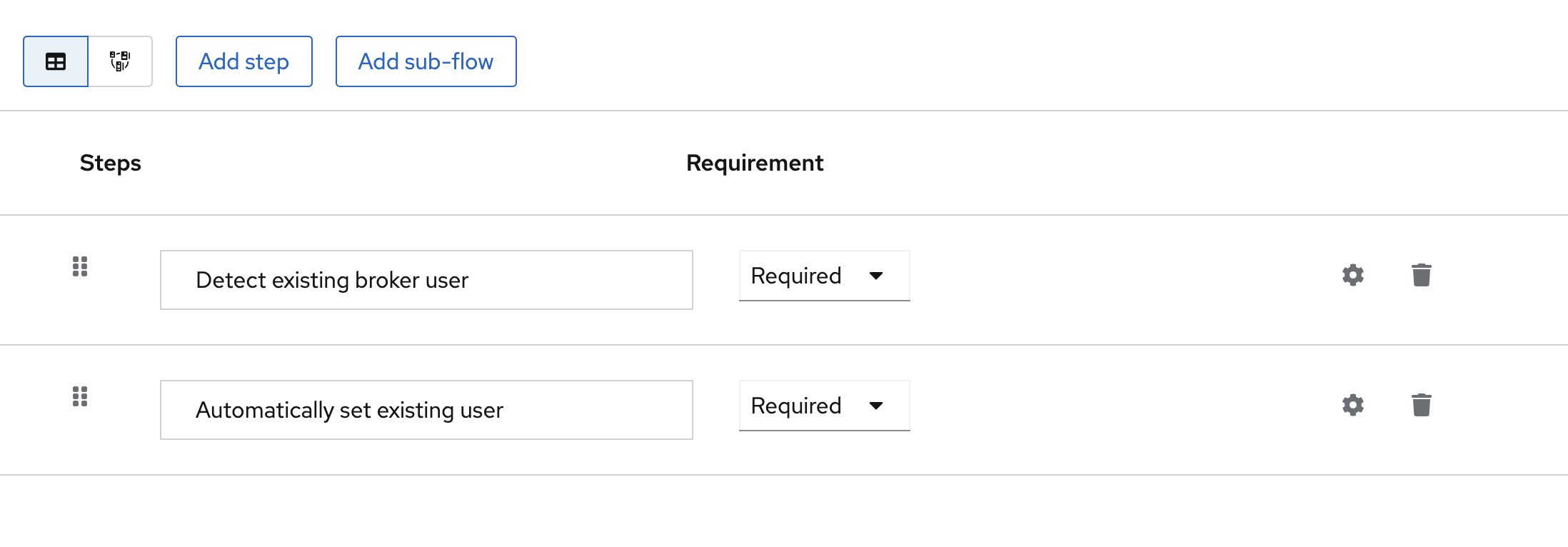Click dropdown arrow in first Required selector
The width and height of the screenshot is (1568, 547).
coord(876,276)
